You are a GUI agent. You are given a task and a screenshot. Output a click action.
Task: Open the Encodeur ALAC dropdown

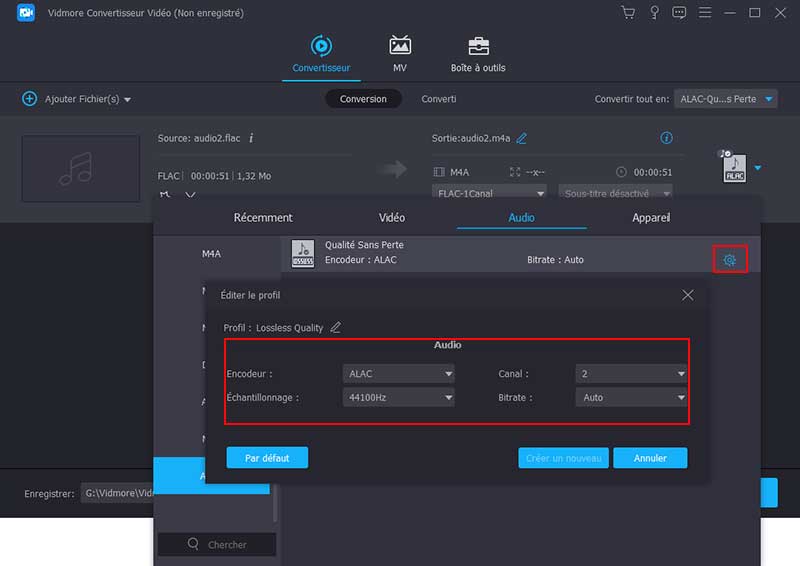tap(398, 374)
